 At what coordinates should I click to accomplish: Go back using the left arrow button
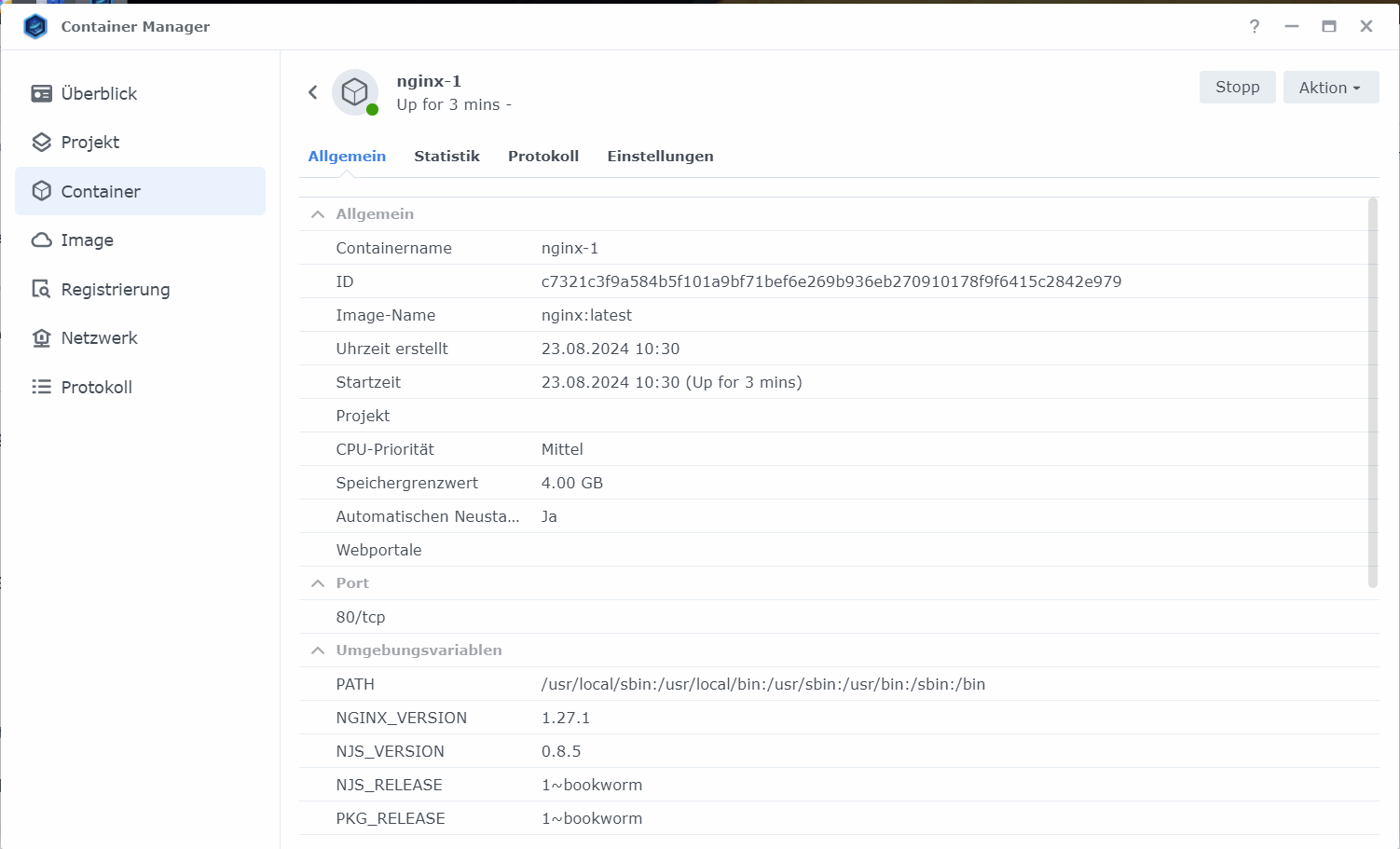coord(313,92)
